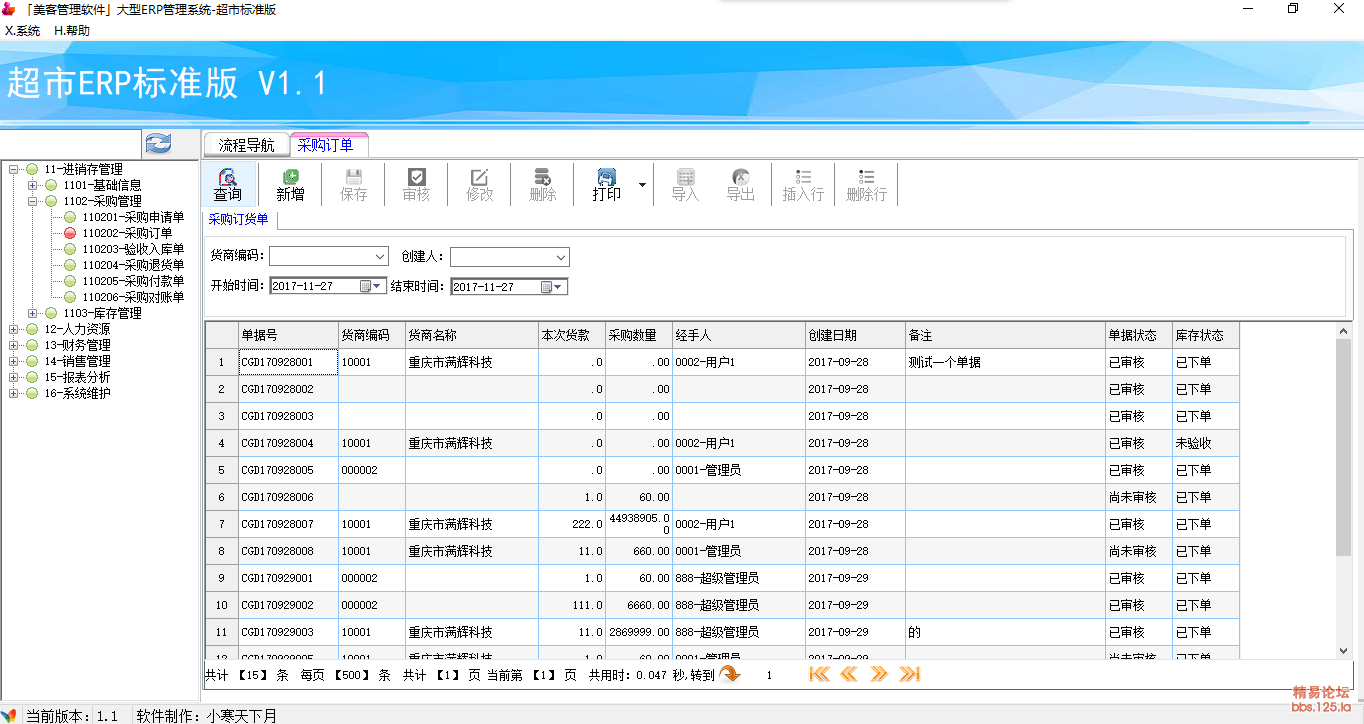Click the 新增 (add new) toolbar icon
Image resolution: width=1364 pixels, height=724 pixels.
(290, 184)
